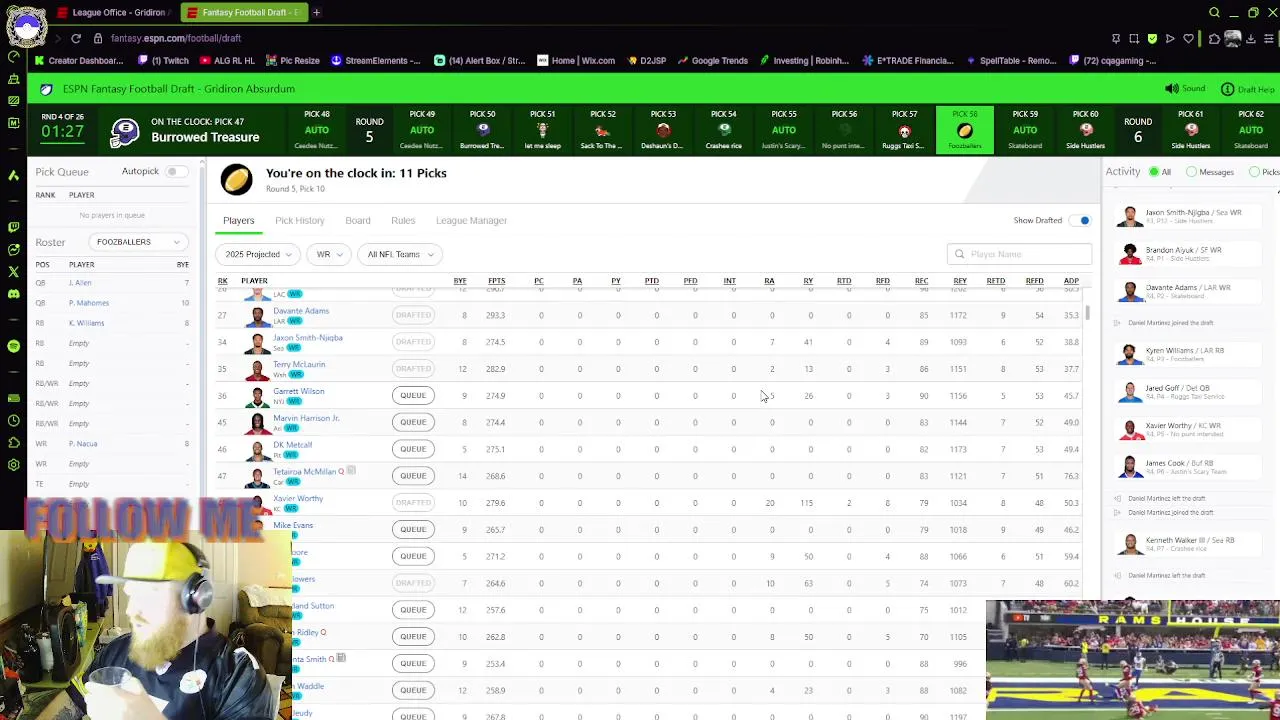
Task: Switch to the League Manager tab
Action: point(471,220)
